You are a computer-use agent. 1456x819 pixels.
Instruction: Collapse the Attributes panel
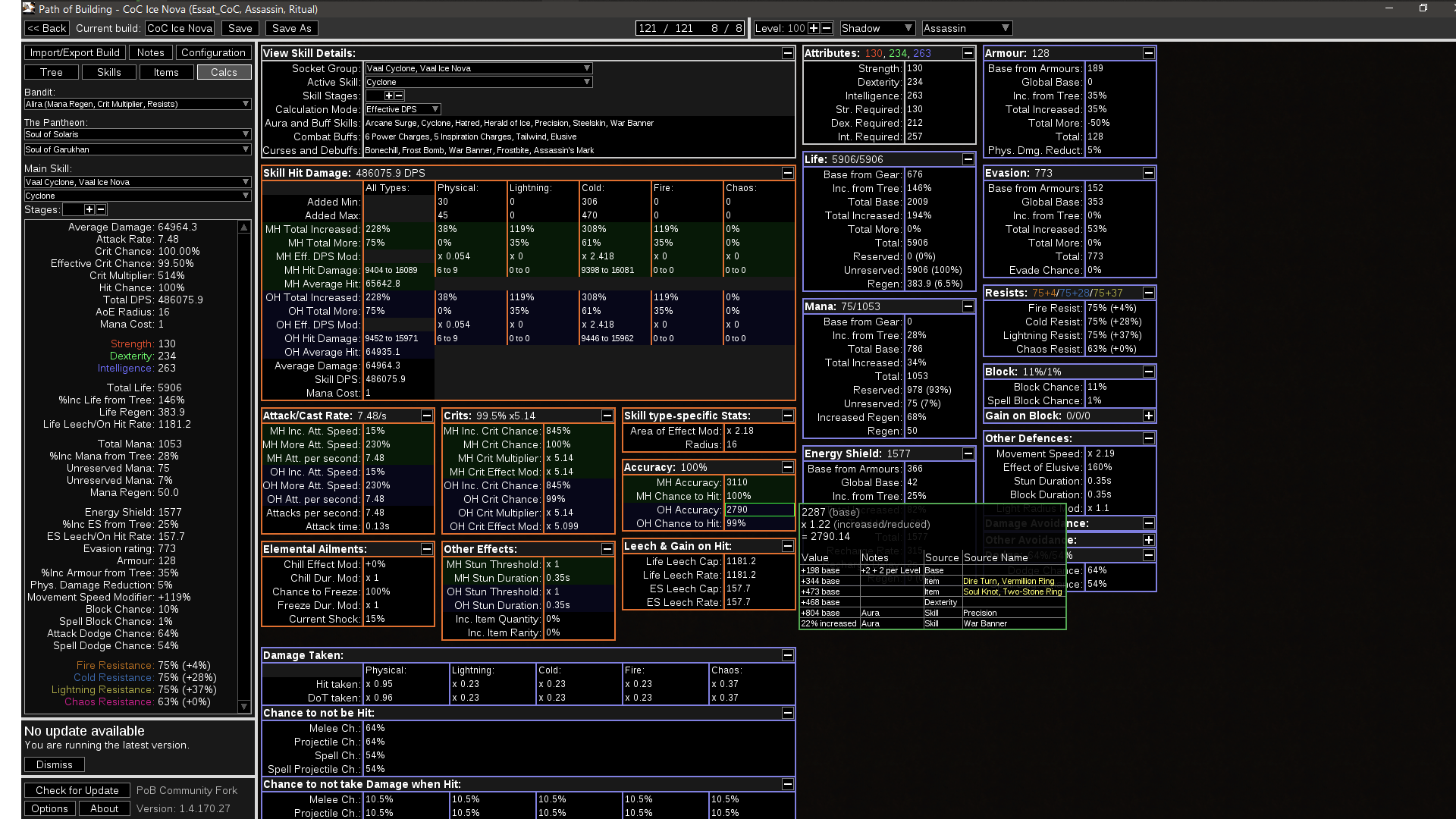[968, 53]
